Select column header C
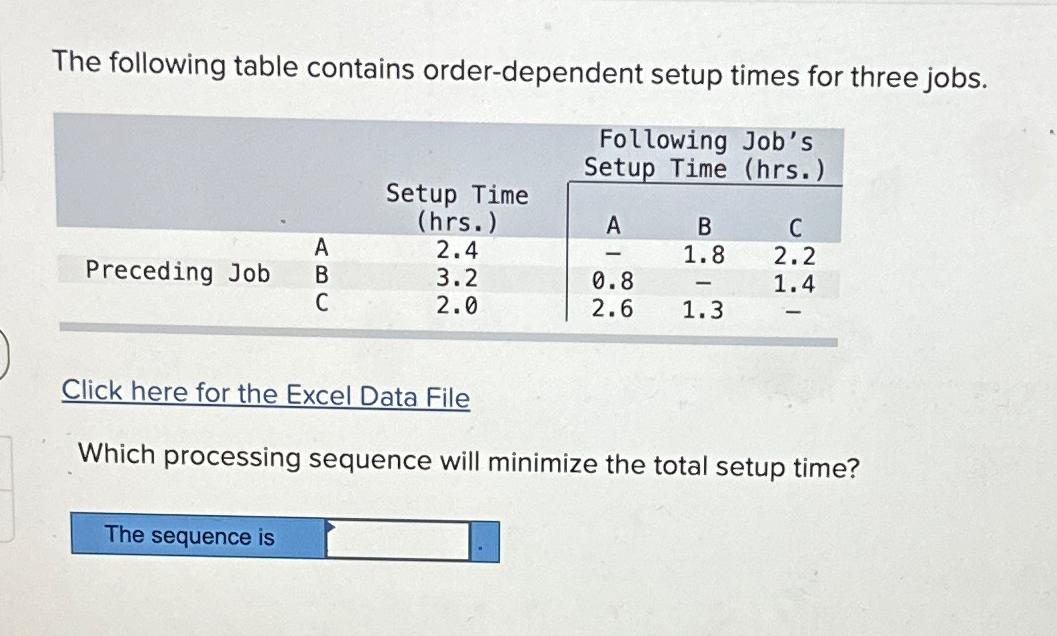 coord(795,225)
